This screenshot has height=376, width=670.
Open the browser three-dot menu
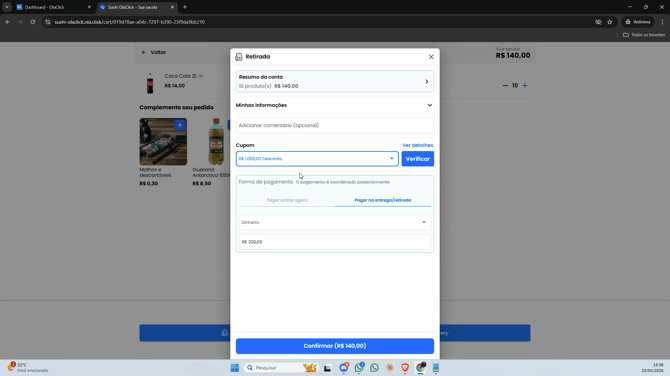(x=662, y=22)
